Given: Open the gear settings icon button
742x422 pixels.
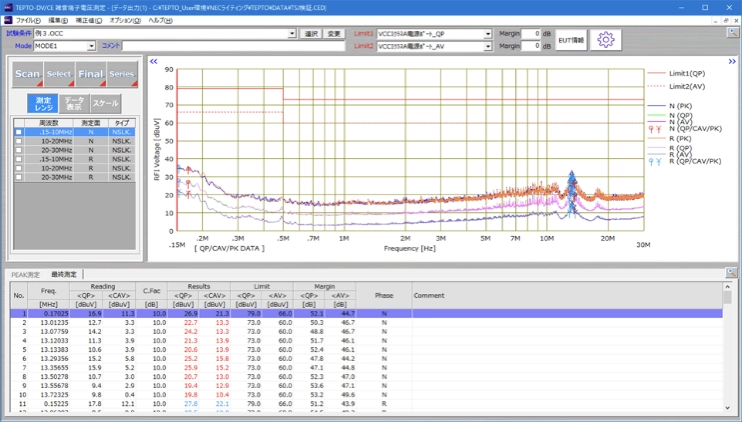Looking at the screenshot, I should tap(606, 40).
